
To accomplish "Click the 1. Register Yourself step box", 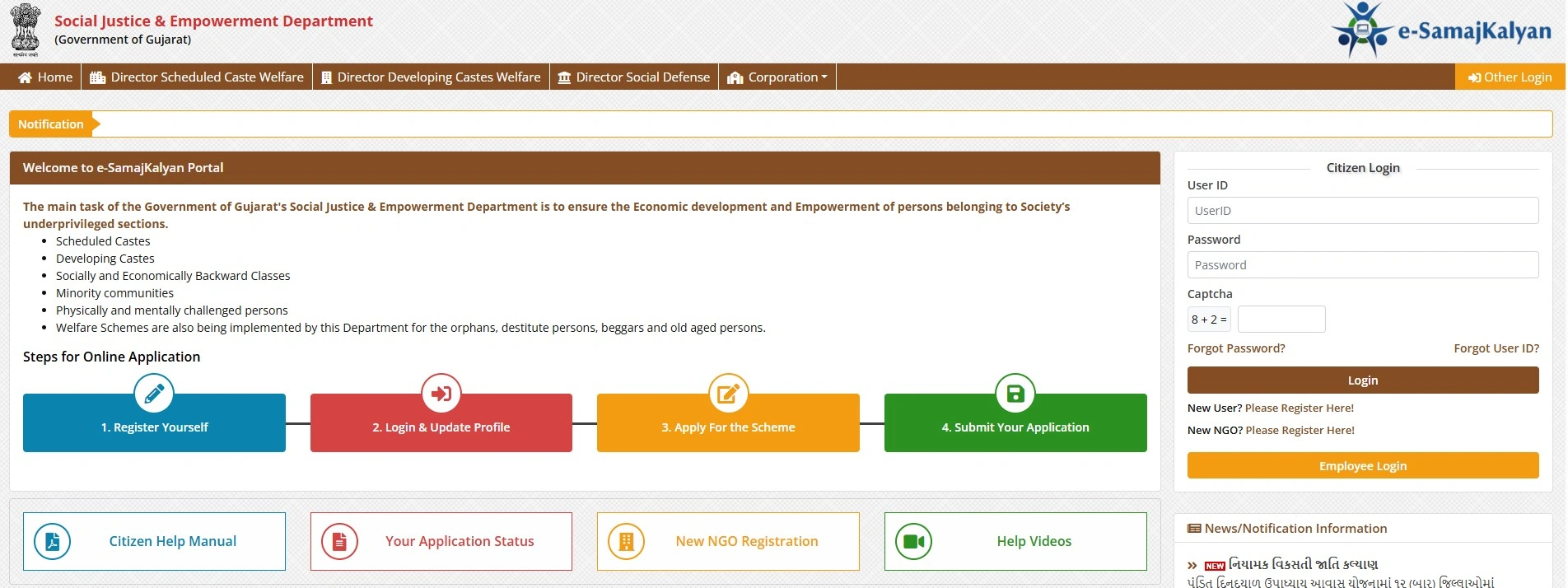I will 154,423.
